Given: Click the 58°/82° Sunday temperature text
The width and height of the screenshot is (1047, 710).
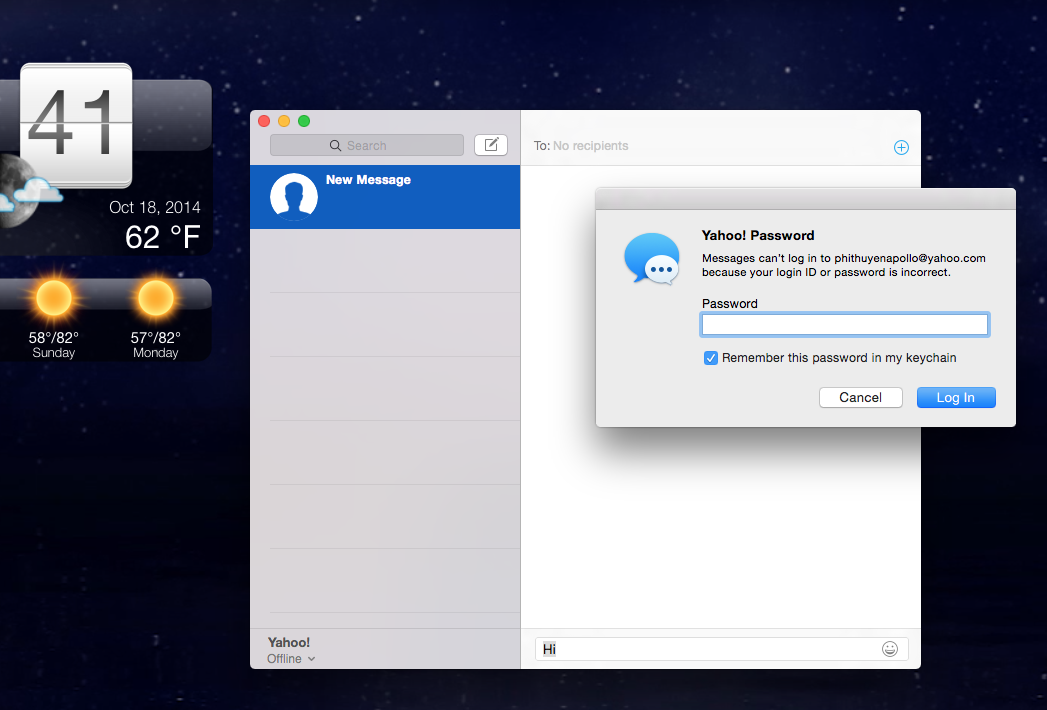Looking at the screenshot, I should 53,338.
